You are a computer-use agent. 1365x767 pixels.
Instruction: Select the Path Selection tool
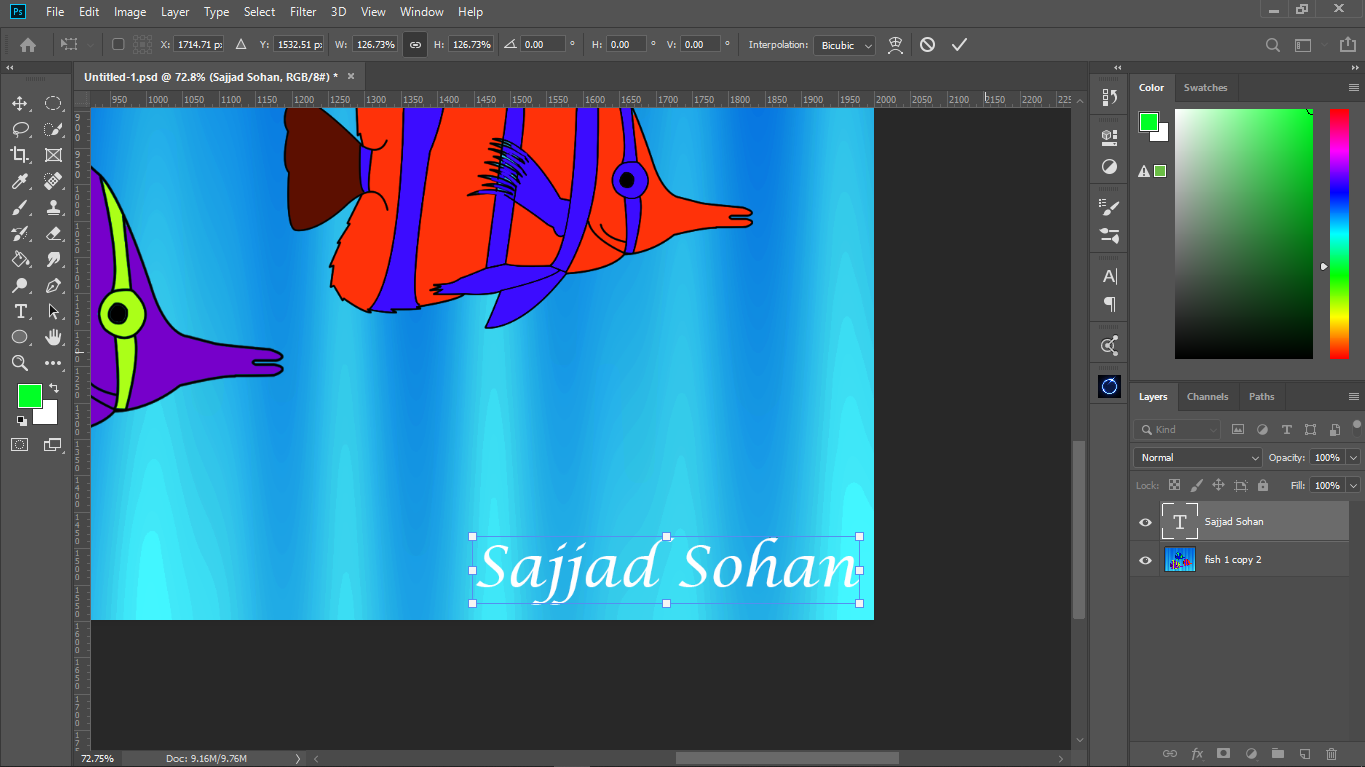coord(53,311)
